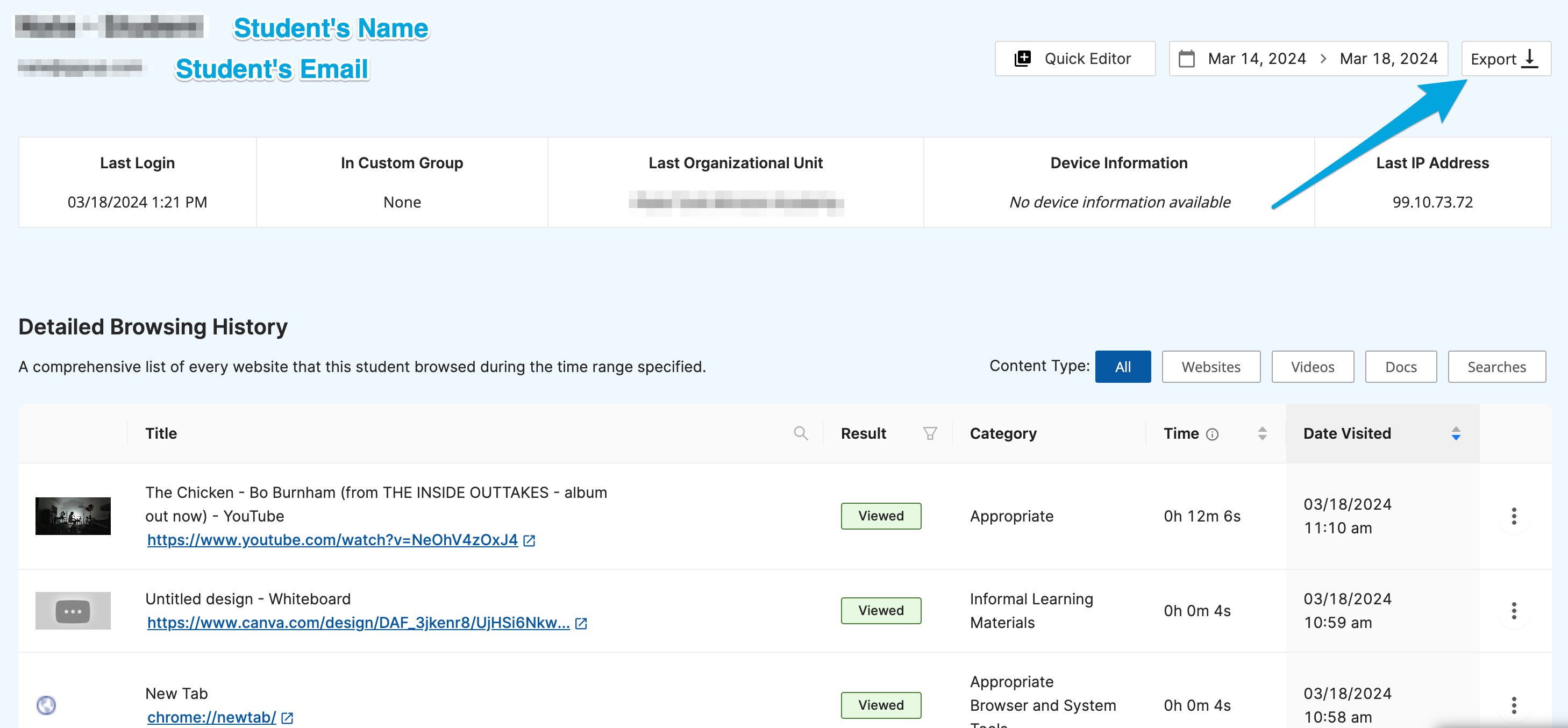This screenshot has width=1568, height=728.
Task: Click external link icon beside YouTube URL
Action: tap(530, 540)
